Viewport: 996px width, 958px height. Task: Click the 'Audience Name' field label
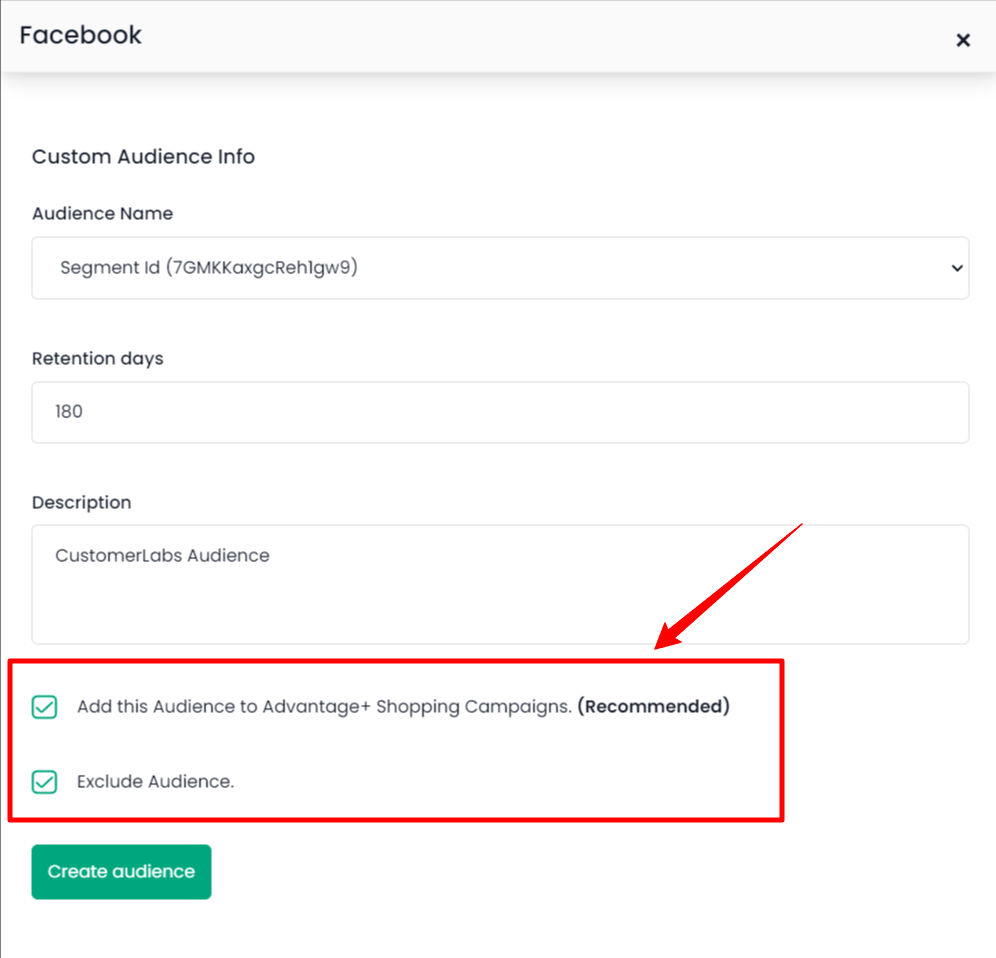[102, 213]
